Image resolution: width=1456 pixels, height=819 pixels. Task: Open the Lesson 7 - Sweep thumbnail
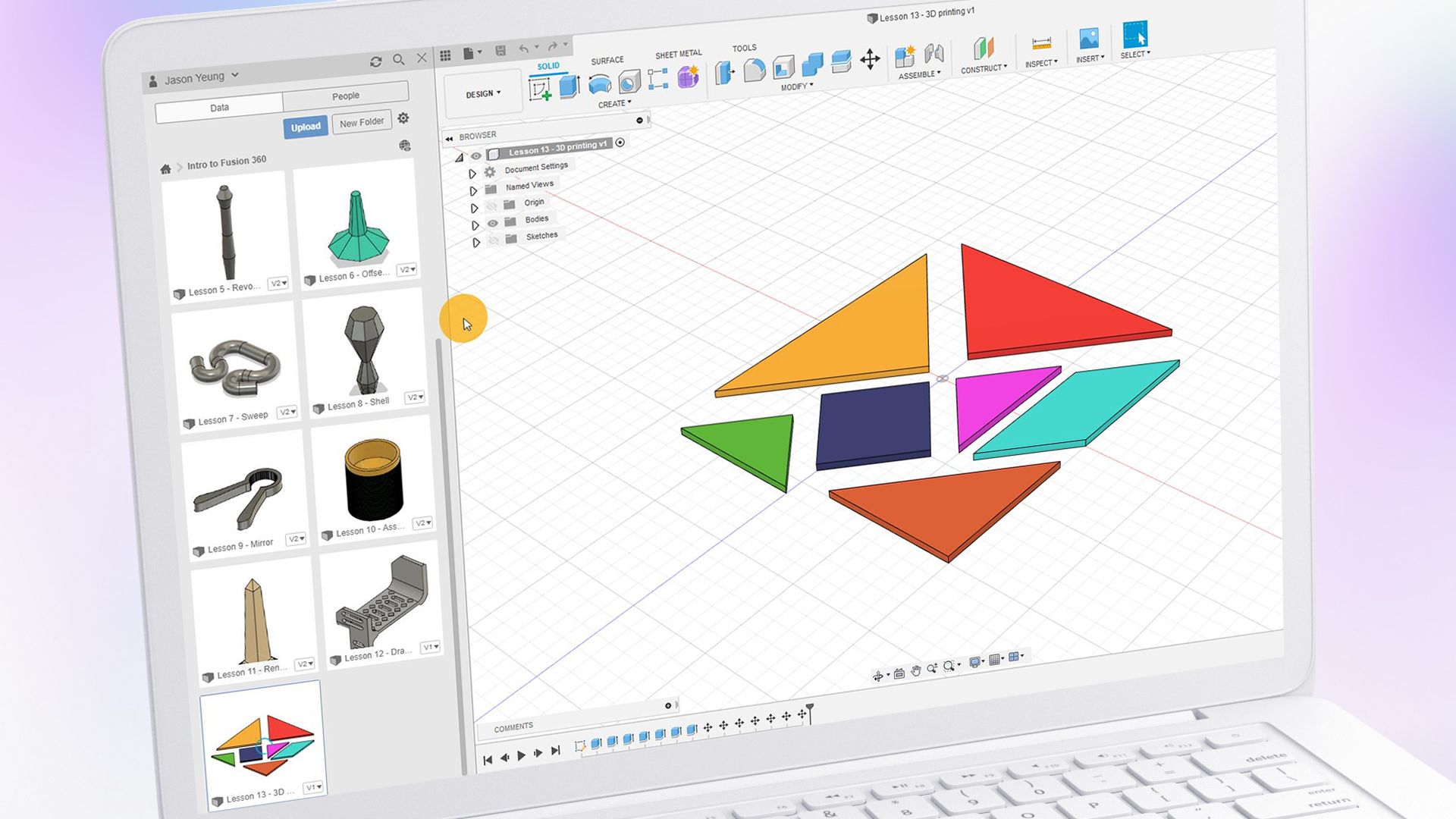(235, 368)
